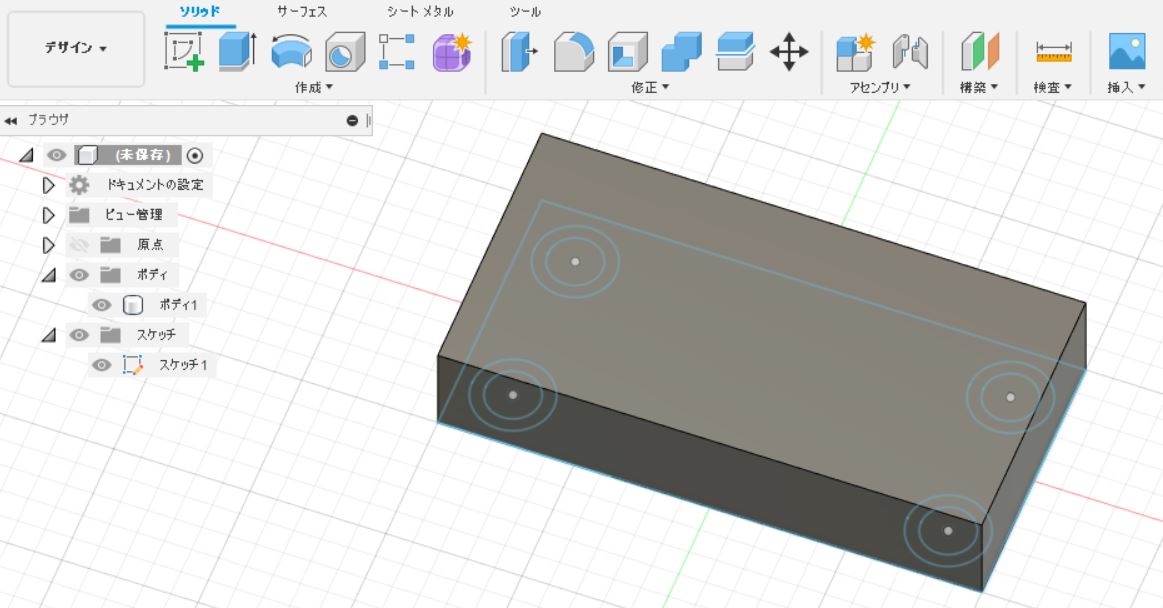Image resolution: width=1163 pixels, height=608 pixels.
Task: Select the front side face of the box
Action: (710, 472)
